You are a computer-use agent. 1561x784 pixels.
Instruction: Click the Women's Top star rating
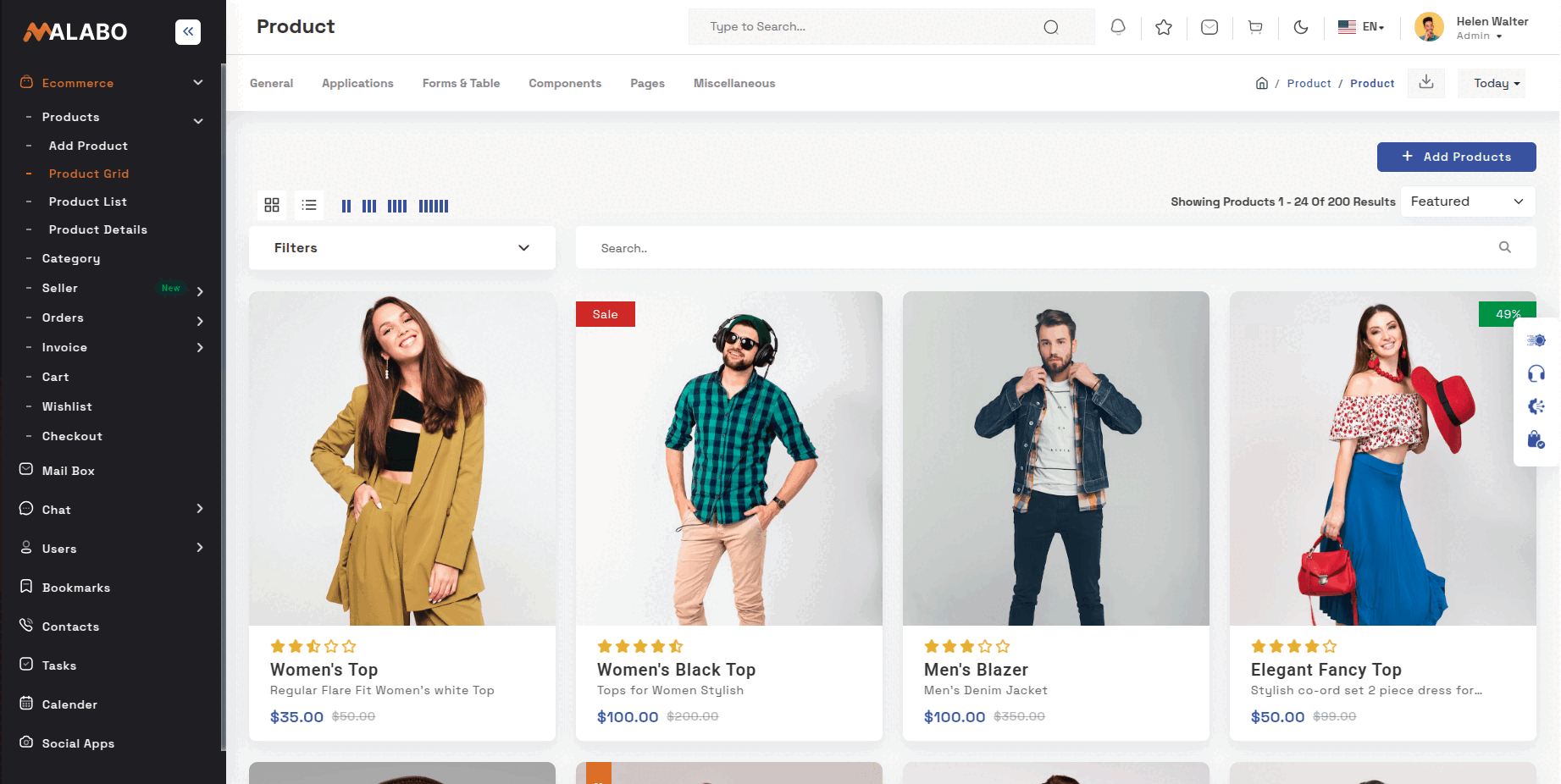313,646
